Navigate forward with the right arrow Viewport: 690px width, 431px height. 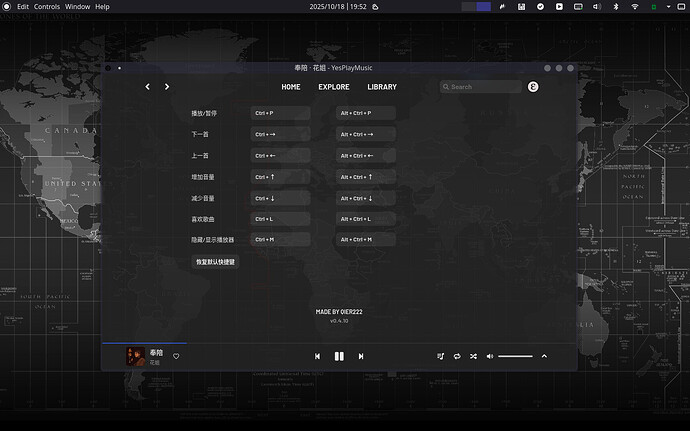pyautogui.click(x=167, y=87)
